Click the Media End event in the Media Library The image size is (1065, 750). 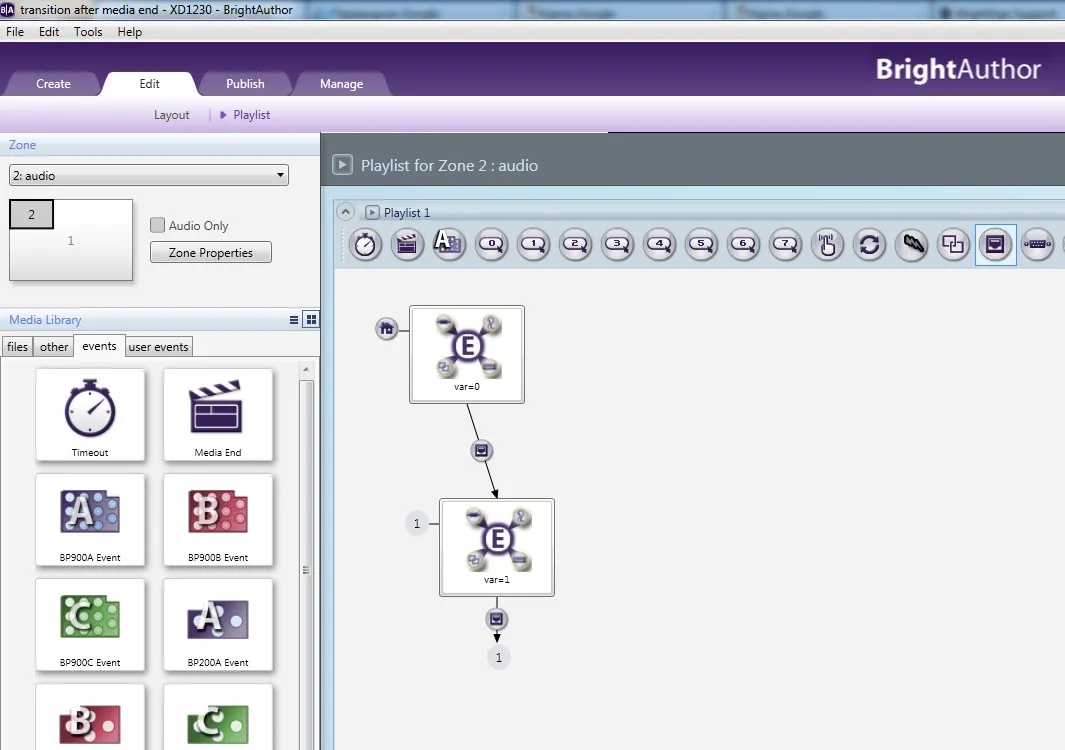coord(218,415)
